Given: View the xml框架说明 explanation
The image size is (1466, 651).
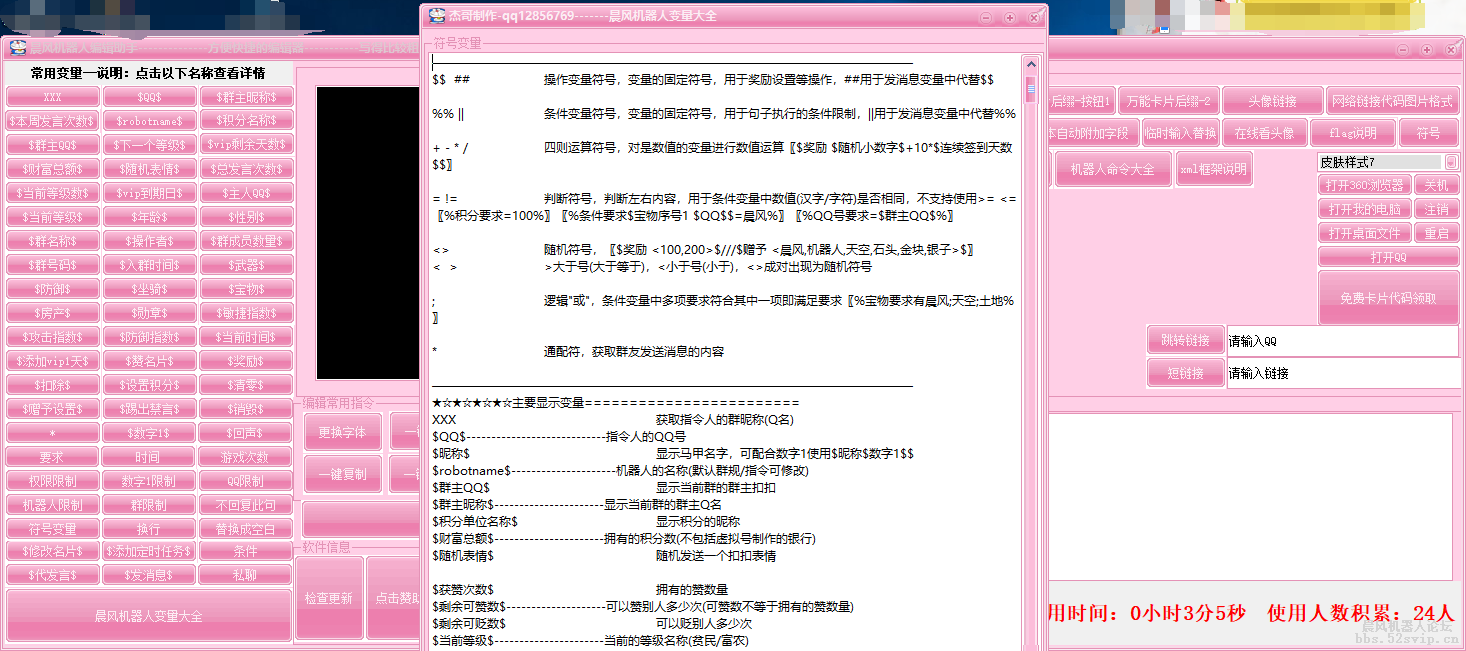Looking at the screenshot, I should pyautogui.click(x=1213, y=169).
